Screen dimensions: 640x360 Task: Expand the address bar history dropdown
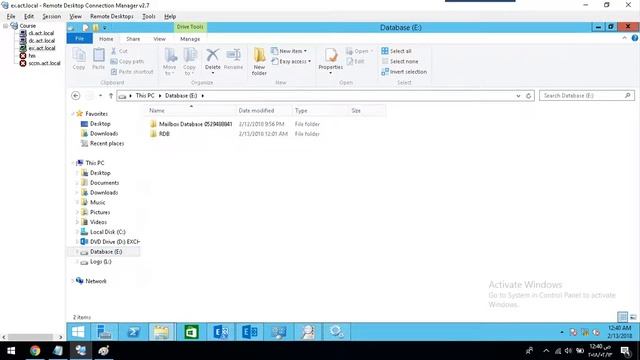[518, 96]
